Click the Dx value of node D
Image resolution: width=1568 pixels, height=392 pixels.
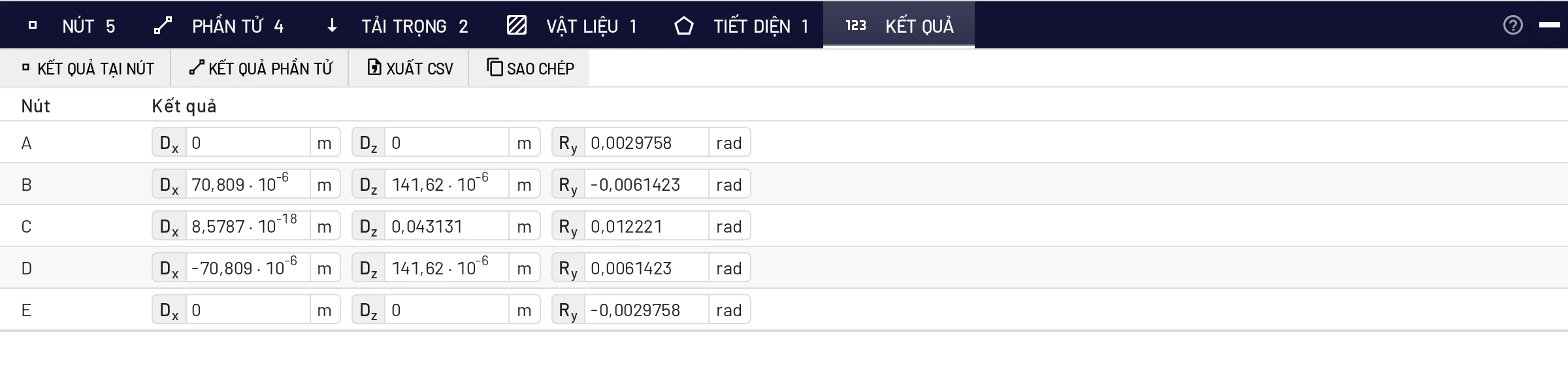coord(248,268)
